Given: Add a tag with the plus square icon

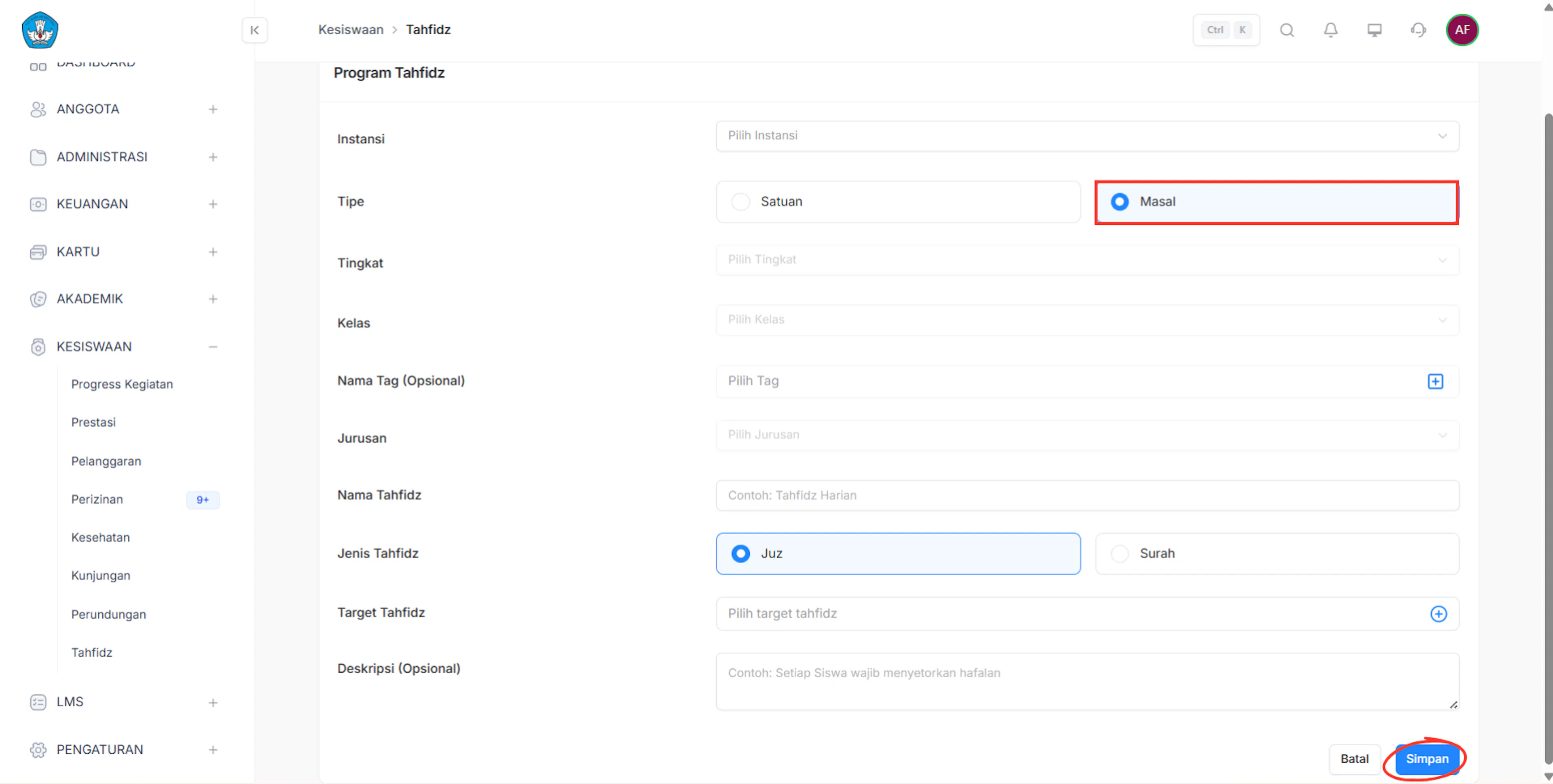Looking at the screenshot, I should (1435, 381).
